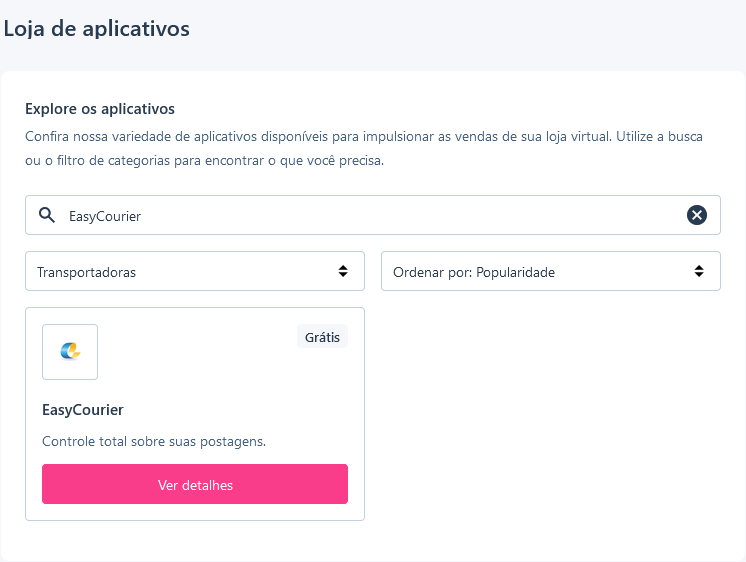The image size is (746, 562).
Task: Click the EasyCourier app logo
Action: click(70, 352)
